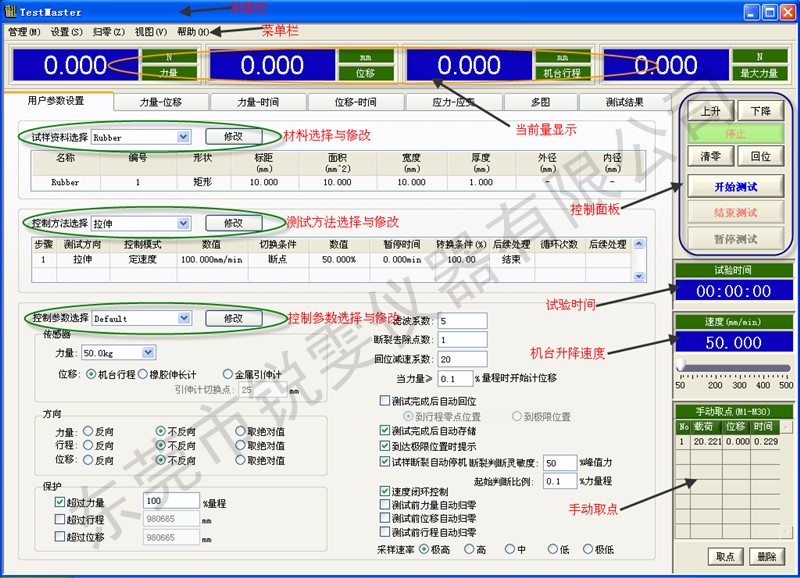800x578 pixels.
Task: Expand the 控制方法选择 拉伸 dropdown
Action: pos(183,223)
